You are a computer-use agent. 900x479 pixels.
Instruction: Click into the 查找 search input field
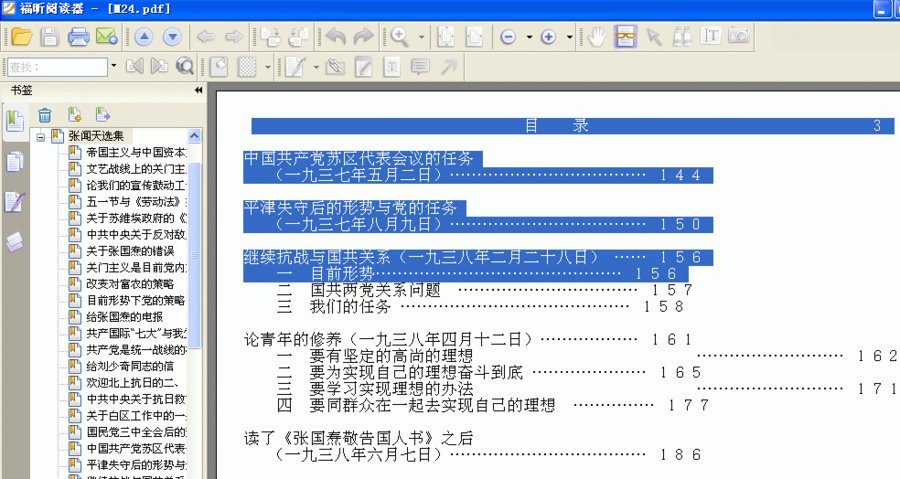pos(57,67)
